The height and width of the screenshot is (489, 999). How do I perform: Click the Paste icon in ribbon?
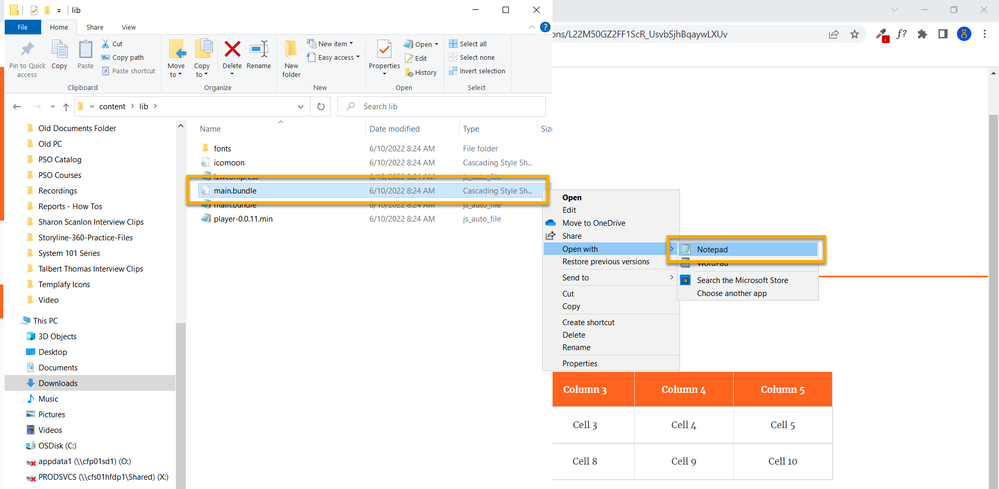click(x=86, y=51)
